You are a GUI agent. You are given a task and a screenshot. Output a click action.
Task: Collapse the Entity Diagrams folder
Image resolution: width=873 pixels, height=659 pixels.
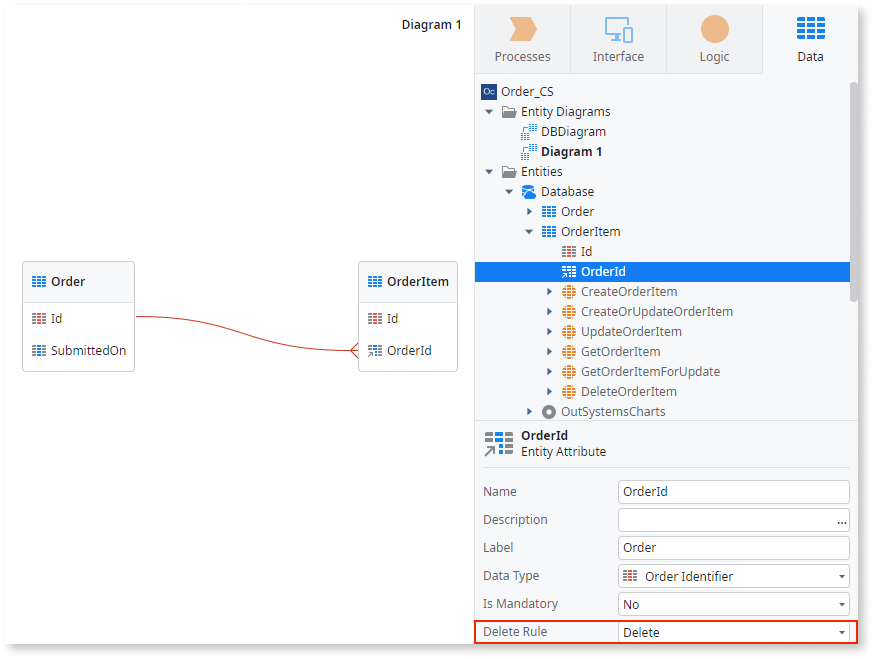click(x=489, y=111)
